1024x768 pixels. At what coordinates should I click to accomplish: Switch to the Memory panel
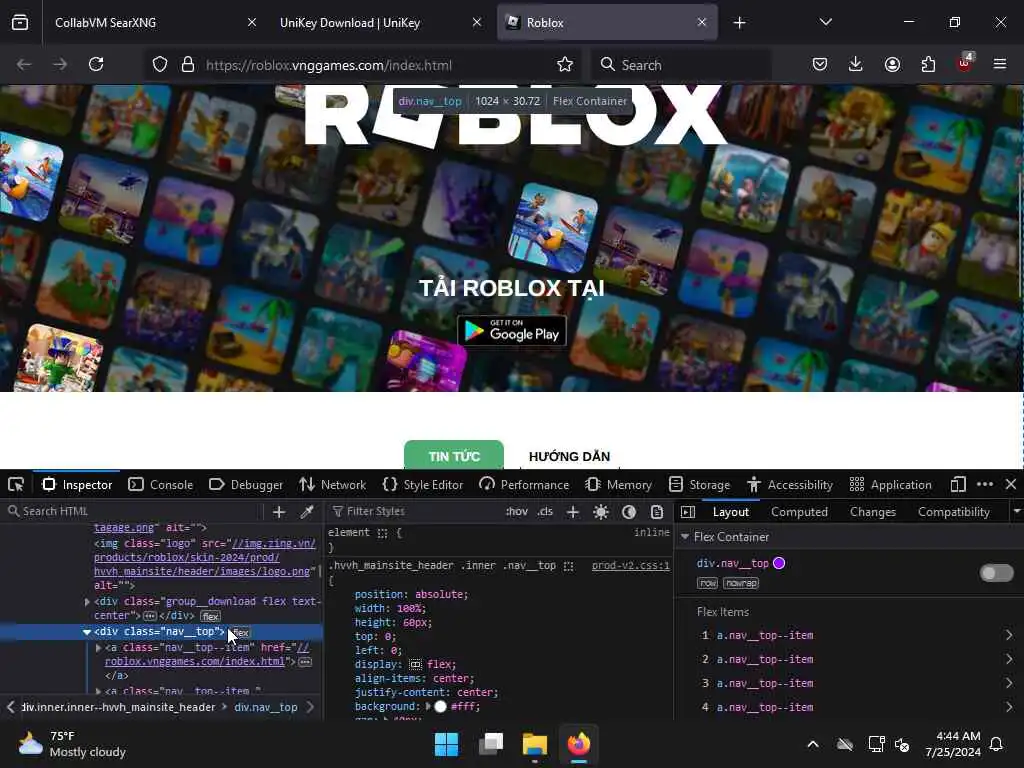coord(618,485)
